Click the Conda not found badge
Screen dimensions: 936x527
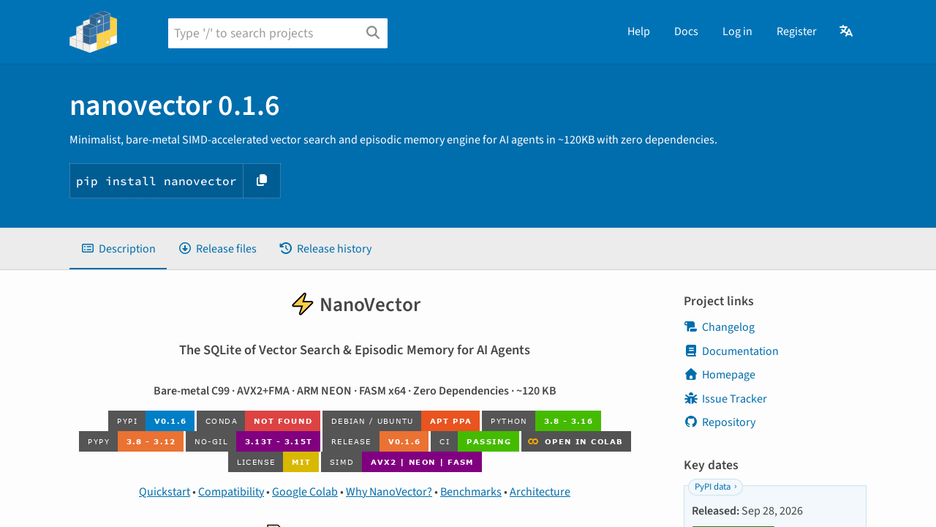[258, 421]
